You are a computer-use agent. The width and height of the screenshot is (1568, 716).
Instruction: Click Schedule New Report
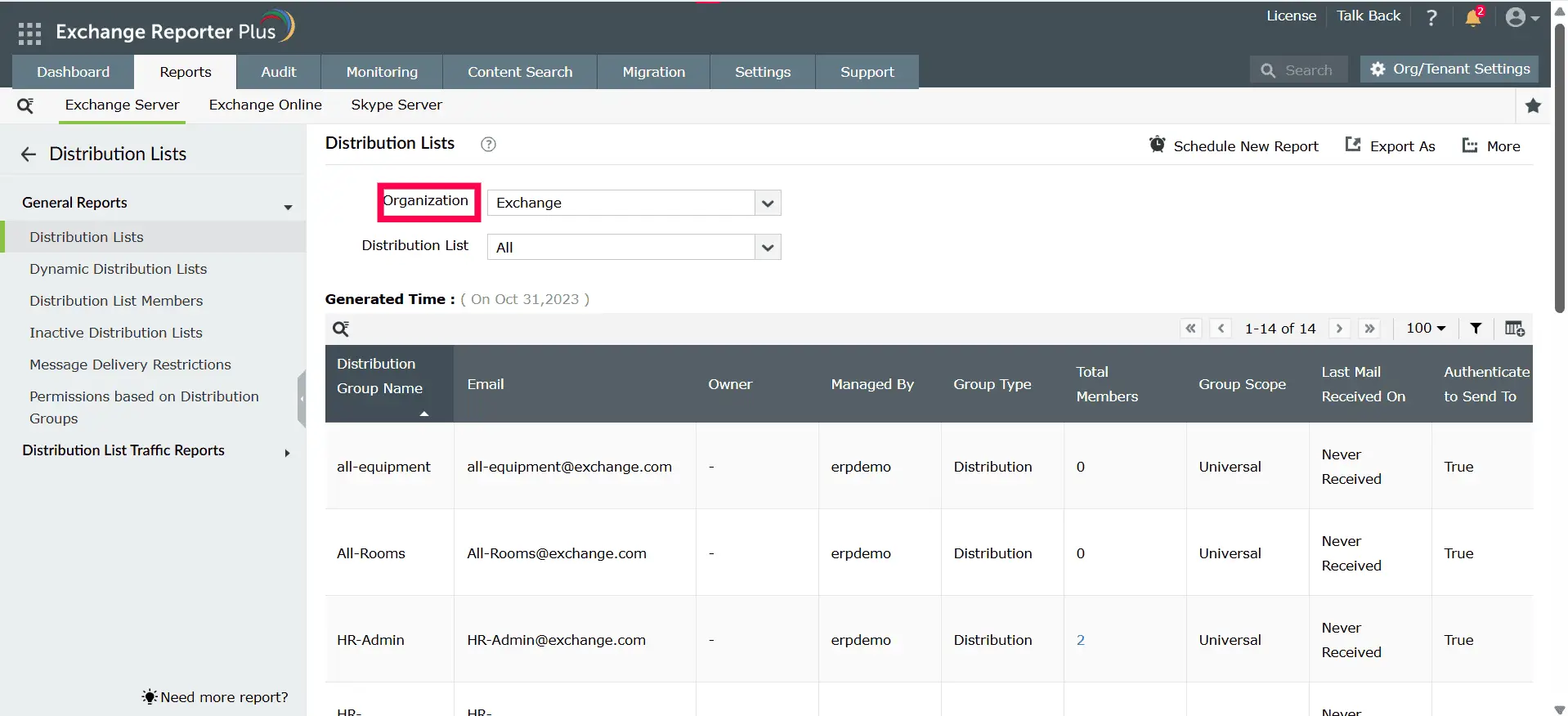point(1234,145)
